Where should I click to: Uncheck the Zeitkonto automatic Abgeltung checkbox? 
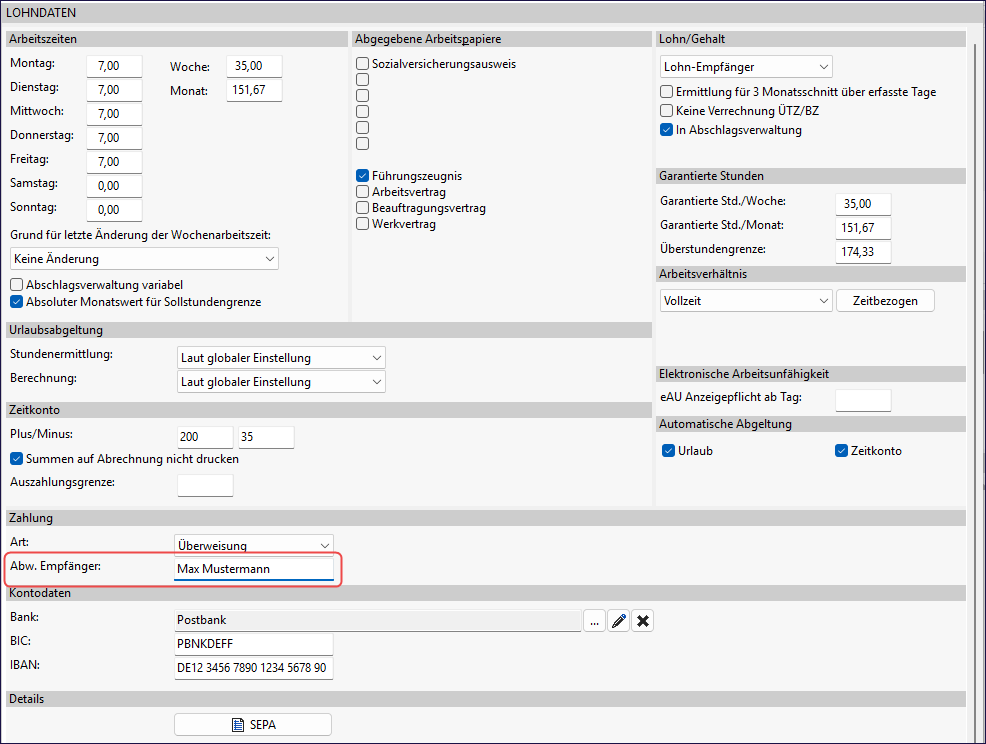pos(841,451)
